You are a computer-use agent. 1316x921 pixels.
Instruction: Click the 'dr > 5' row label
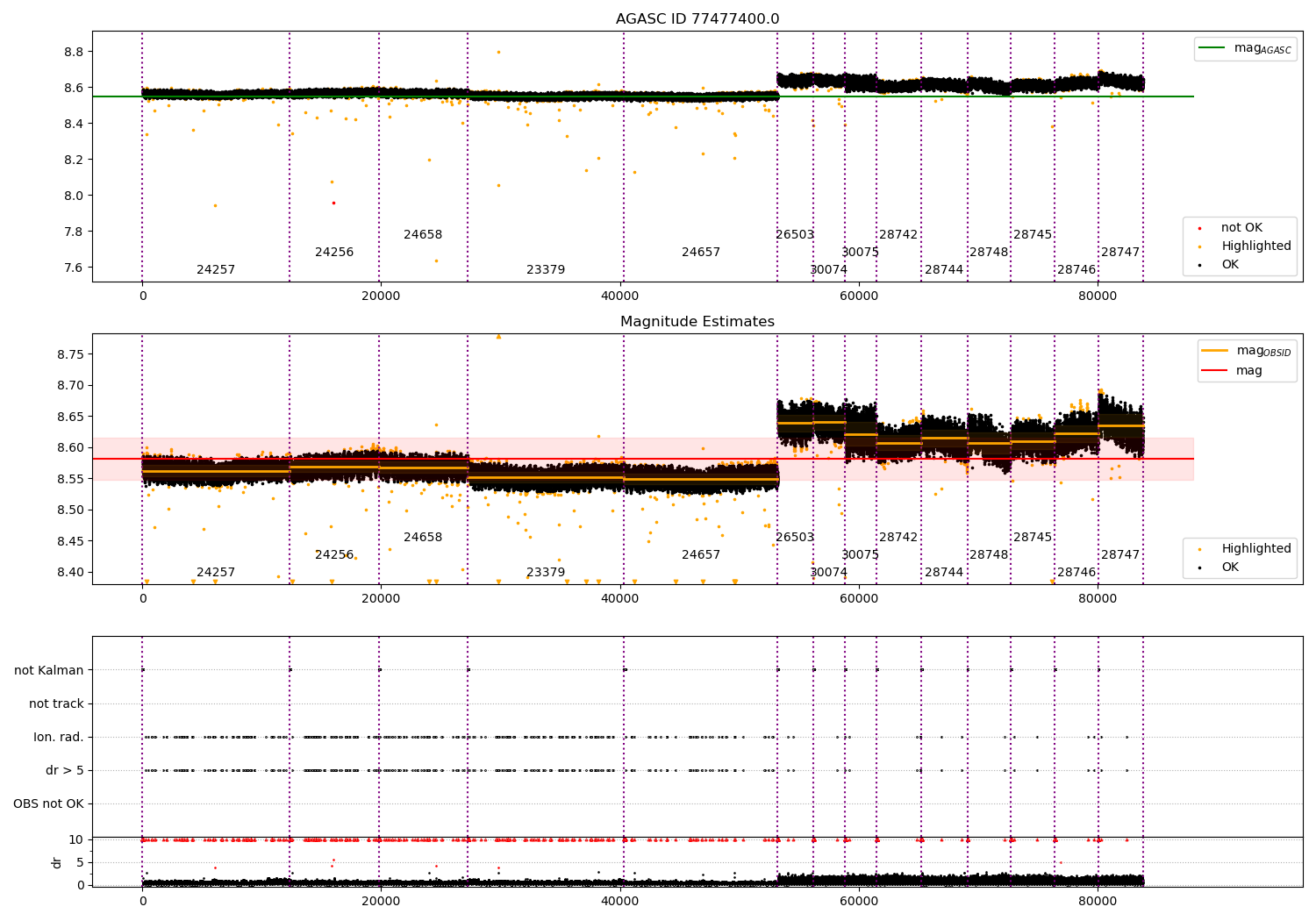point(65,771)
